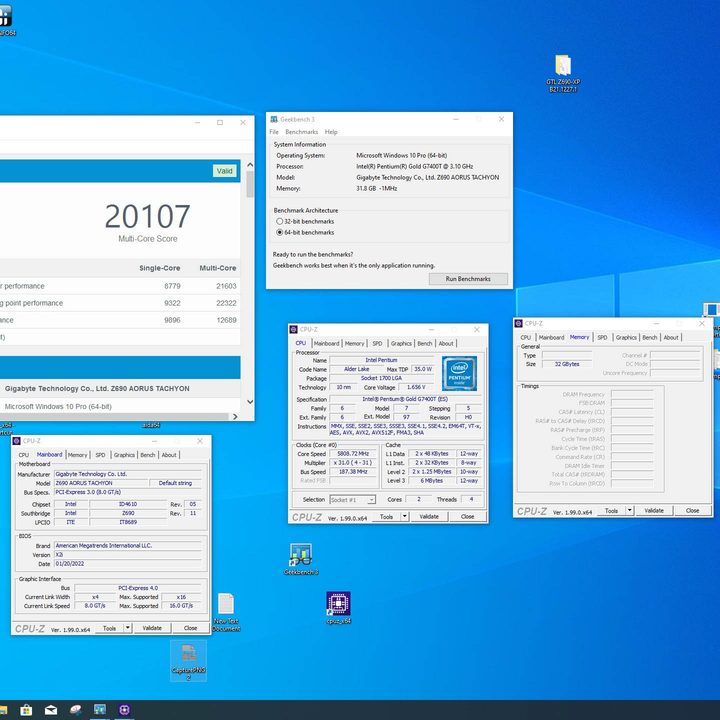Click scroll-down arrow in Geekbench results window
The width and height of the screenshot is (720, 720).
coord(250,402)
